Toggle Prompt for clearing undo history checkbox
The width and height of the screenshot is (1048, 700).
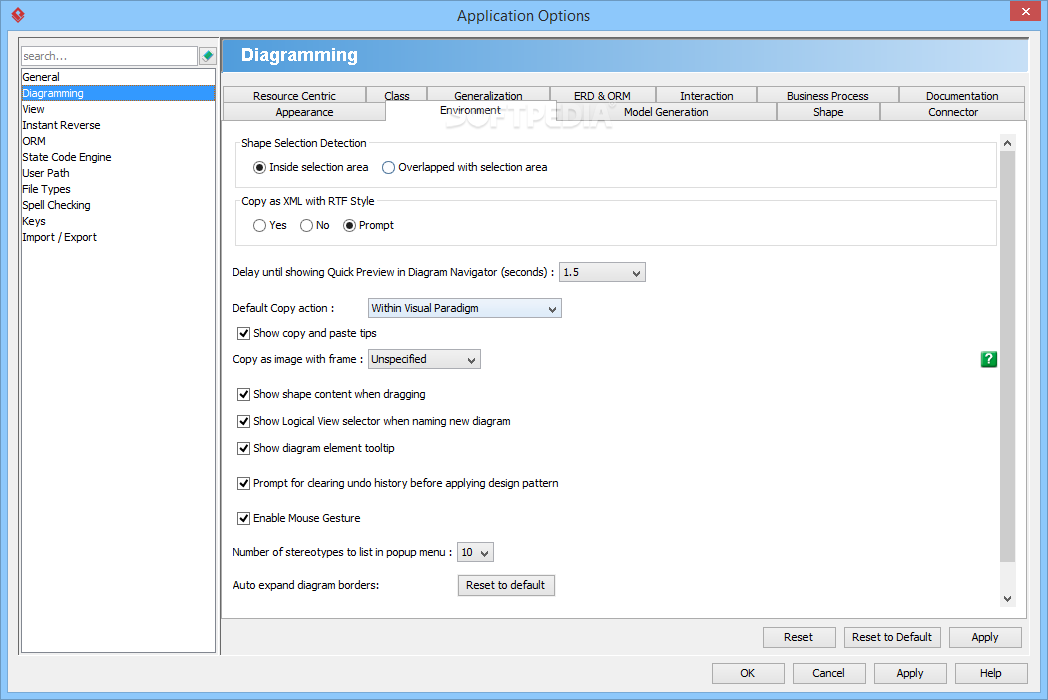tap(243, 483)
